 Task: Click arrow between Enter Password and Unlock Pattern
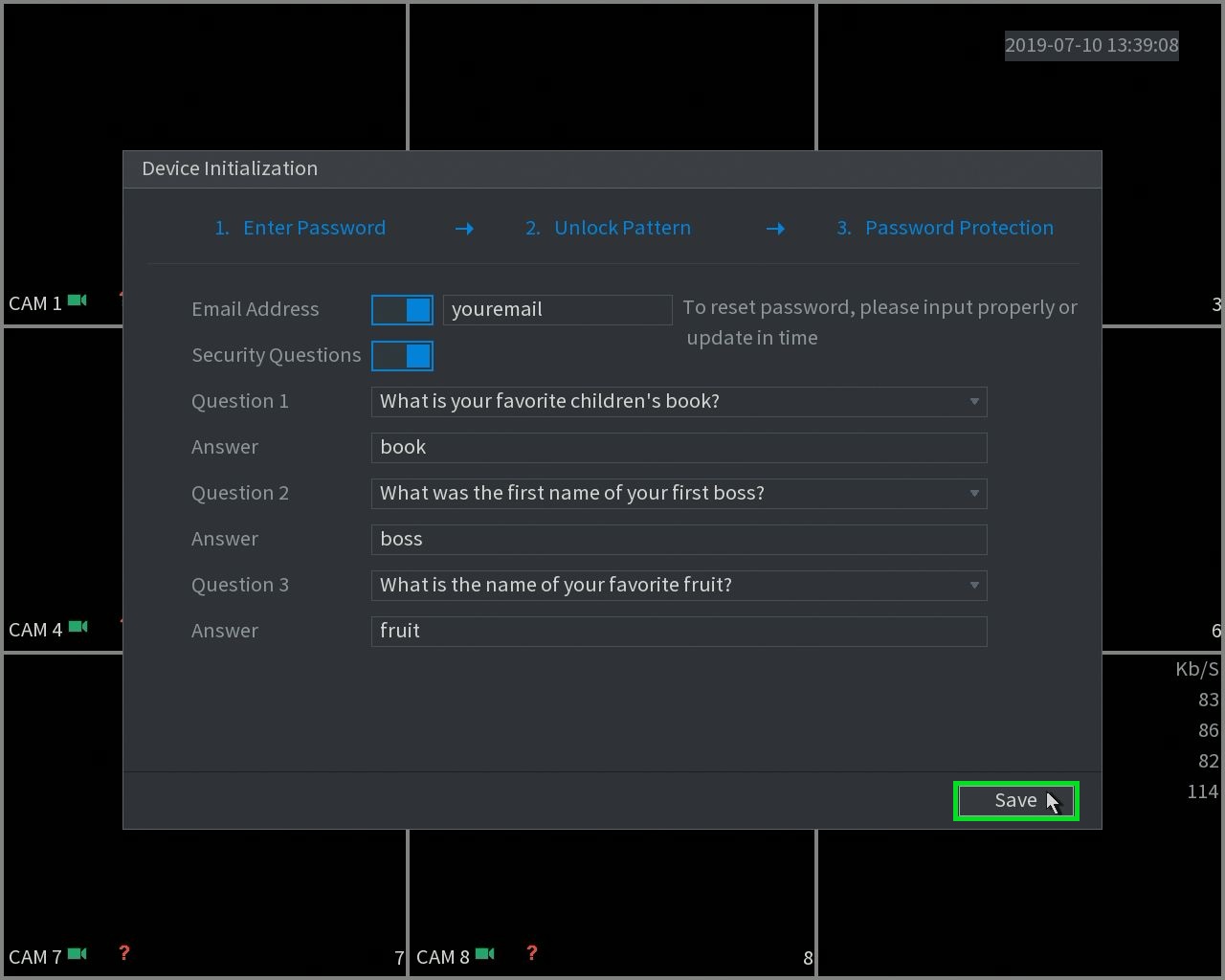coord(464,229)
